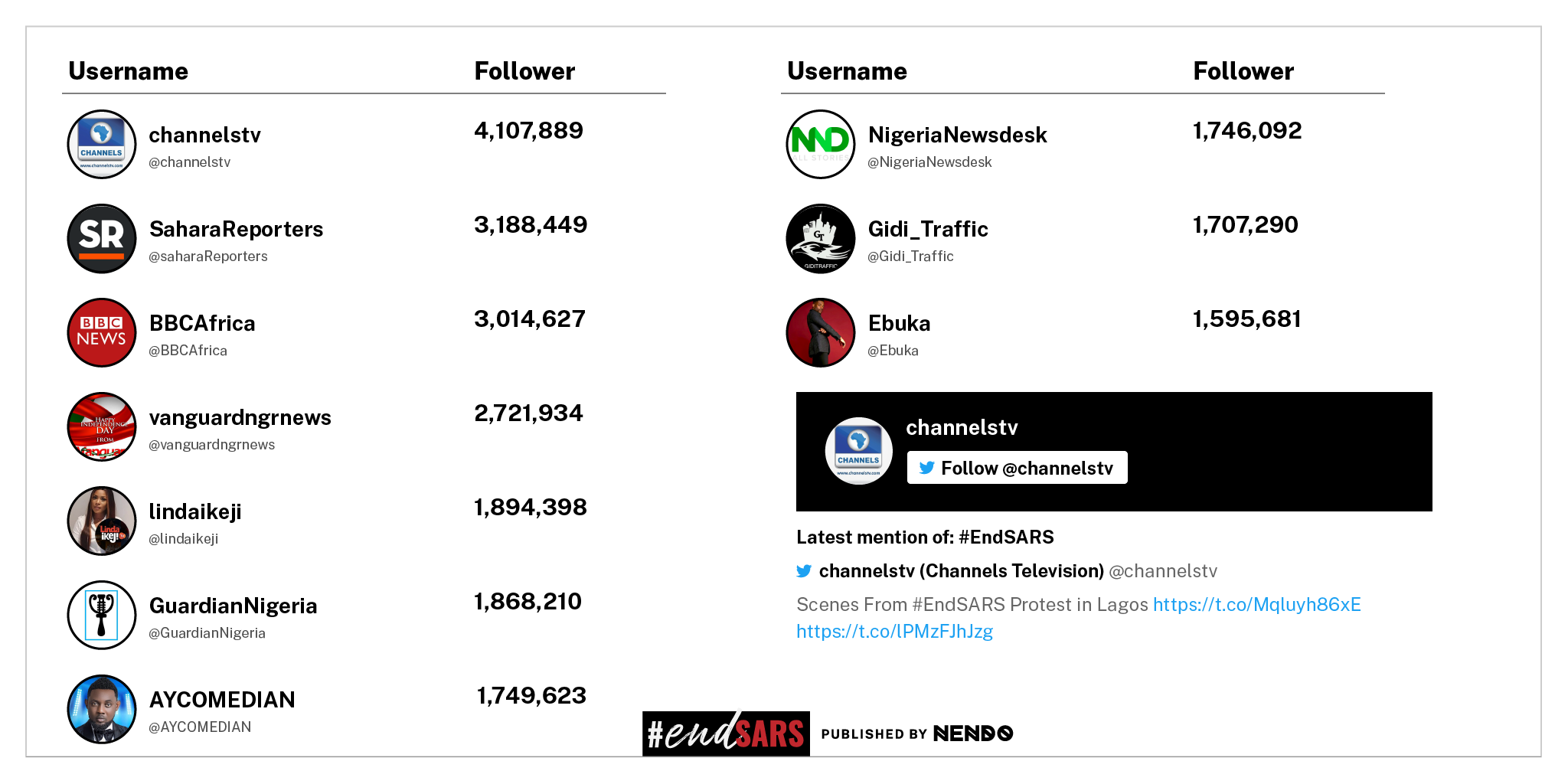Click the @channelstv handle in latest mention

[1163, 571]
